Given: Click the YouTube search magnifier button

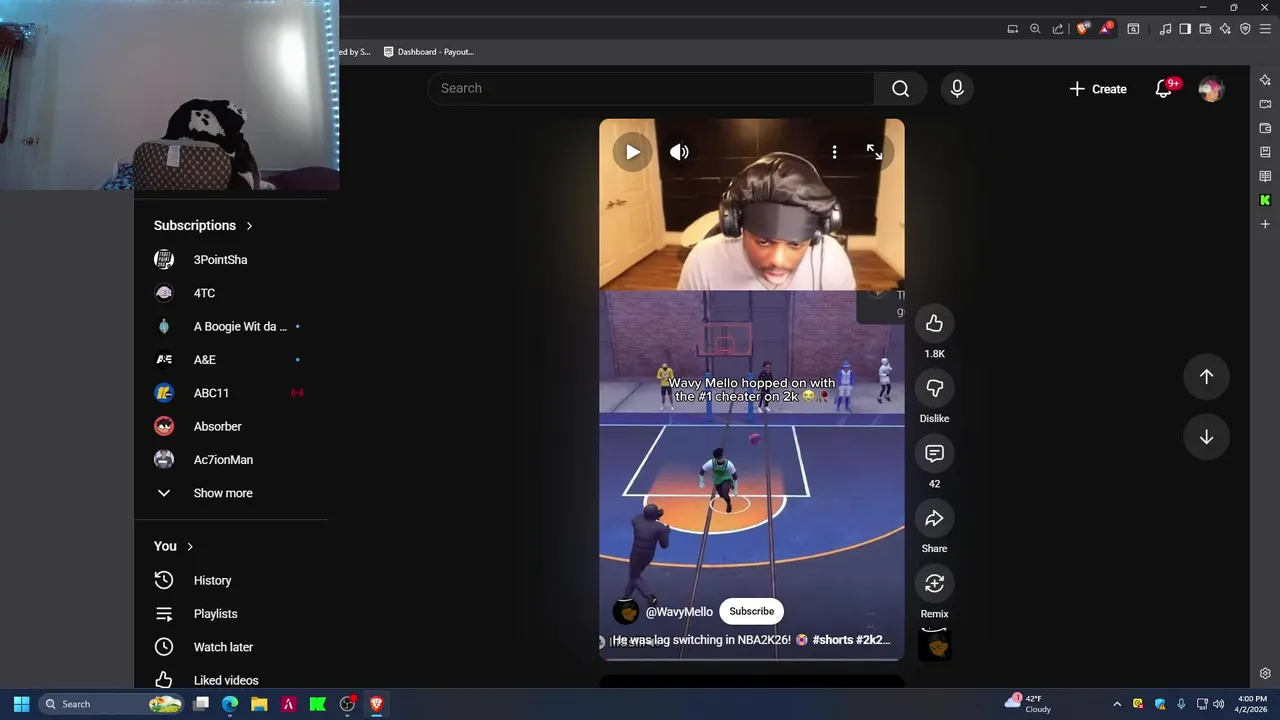Looking at the screenshot, I should 900,89.
